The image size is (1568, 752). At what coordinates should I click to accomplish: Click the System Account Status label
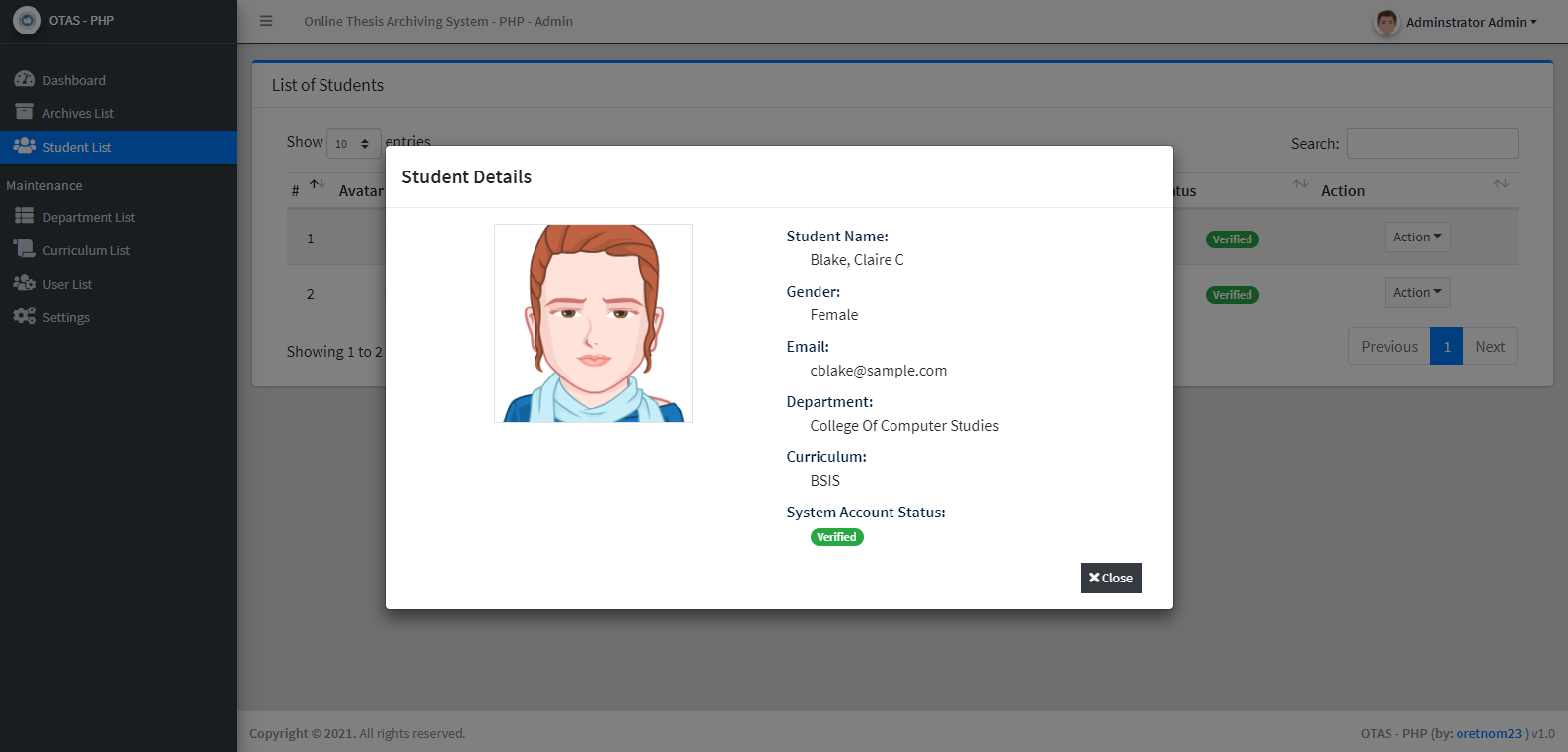pyautogui.click(x=866, y=513)
